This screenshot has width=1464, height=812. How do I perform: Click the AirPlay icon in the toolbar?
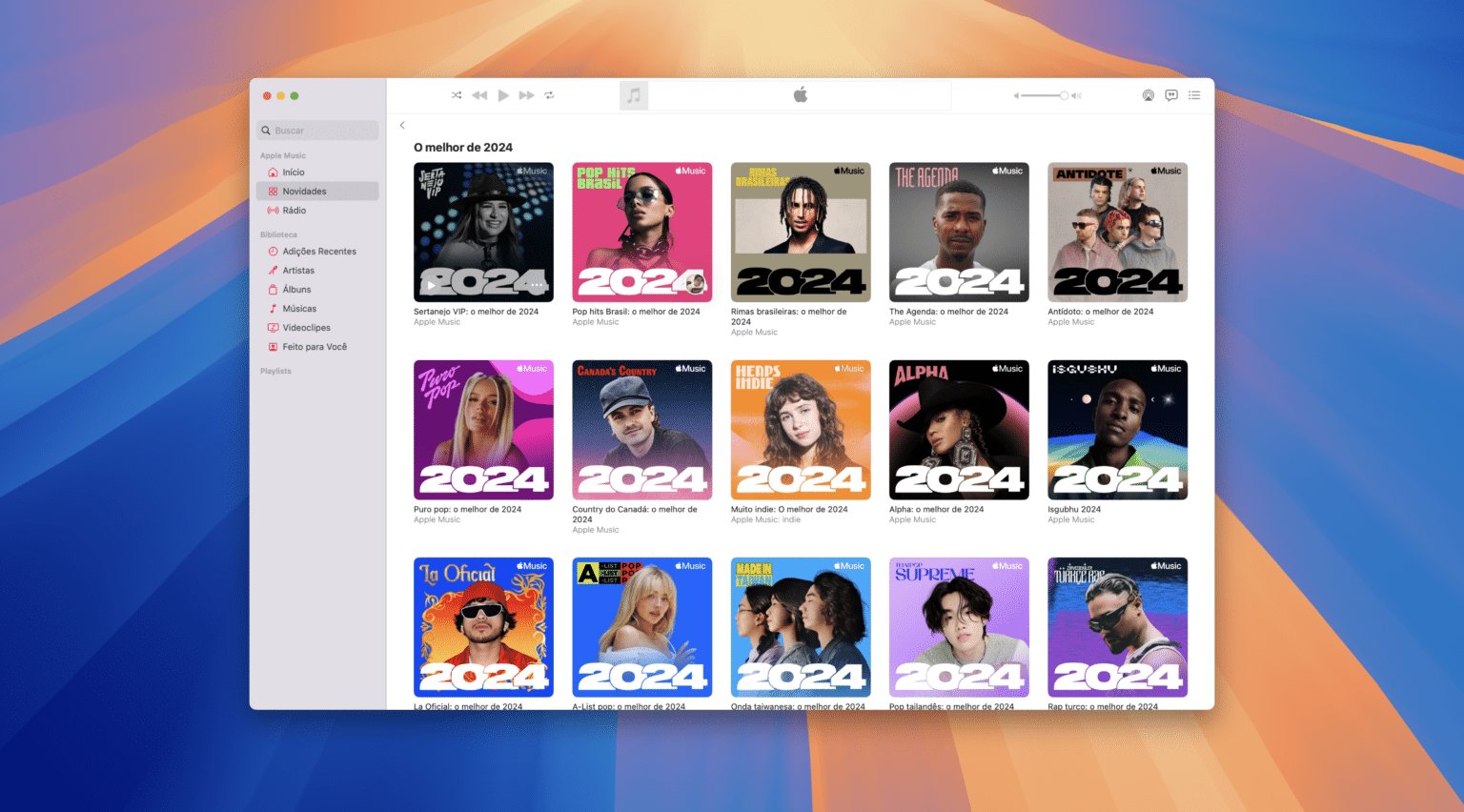pyautogui.click(x=1149, y=95)
